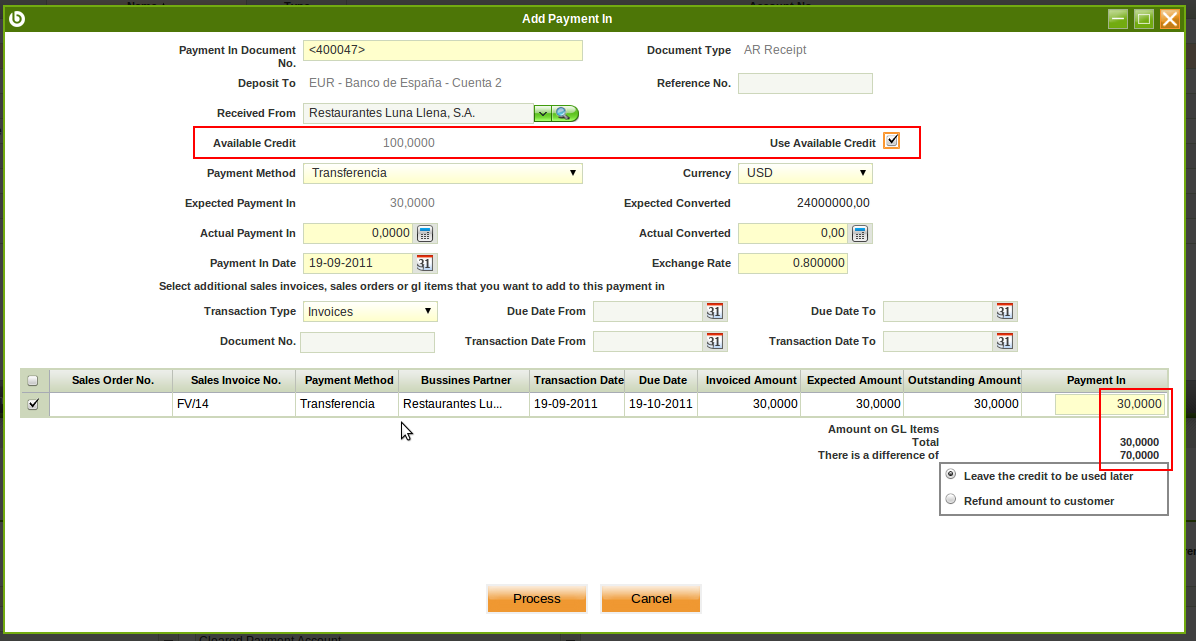1196x641 pixels.
Task: Toggle Use Available Credit checkbox
Action: [x=891, y=142]
